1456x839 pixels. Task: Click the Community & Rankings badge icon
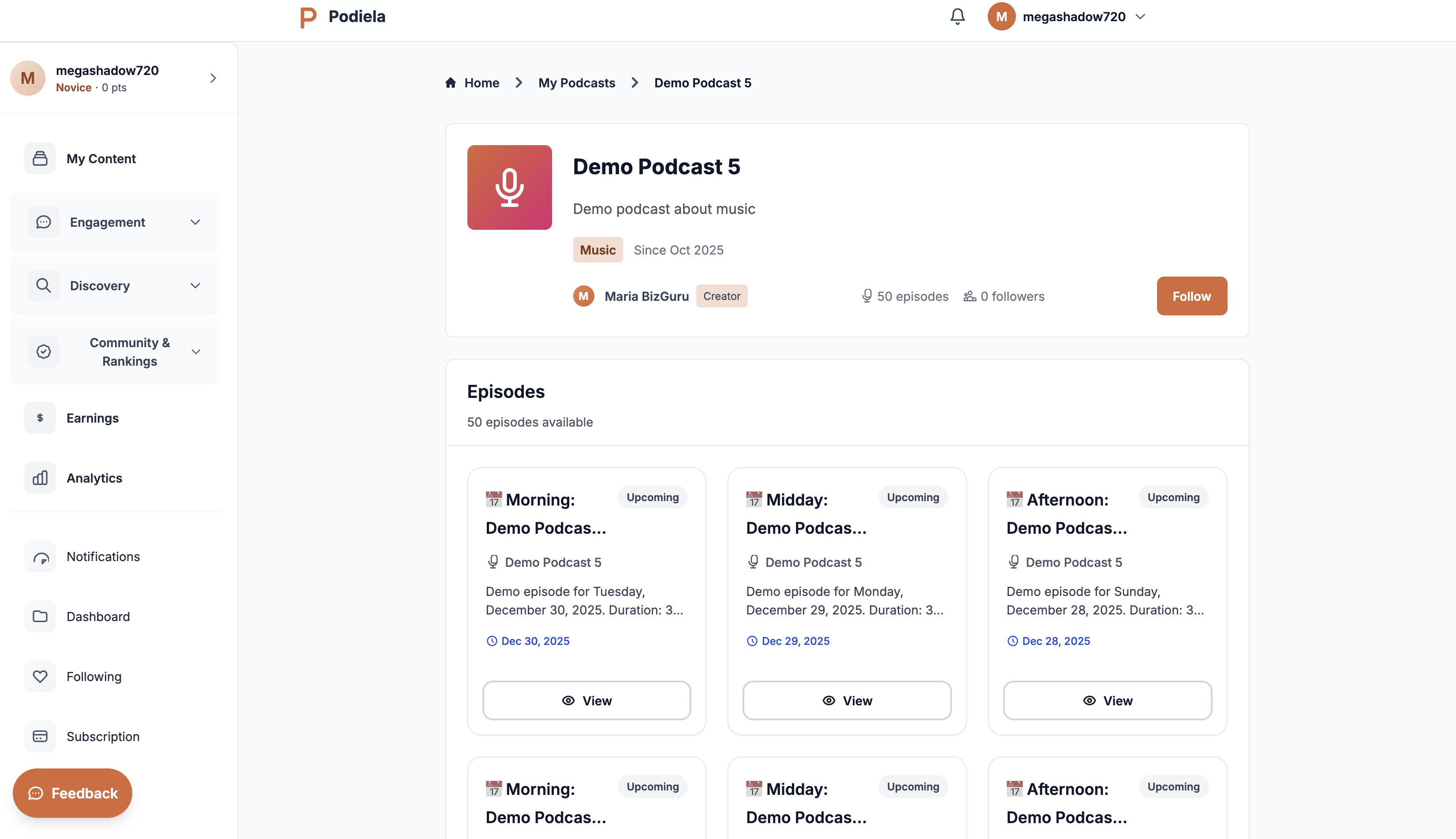[x=44, y=352]
